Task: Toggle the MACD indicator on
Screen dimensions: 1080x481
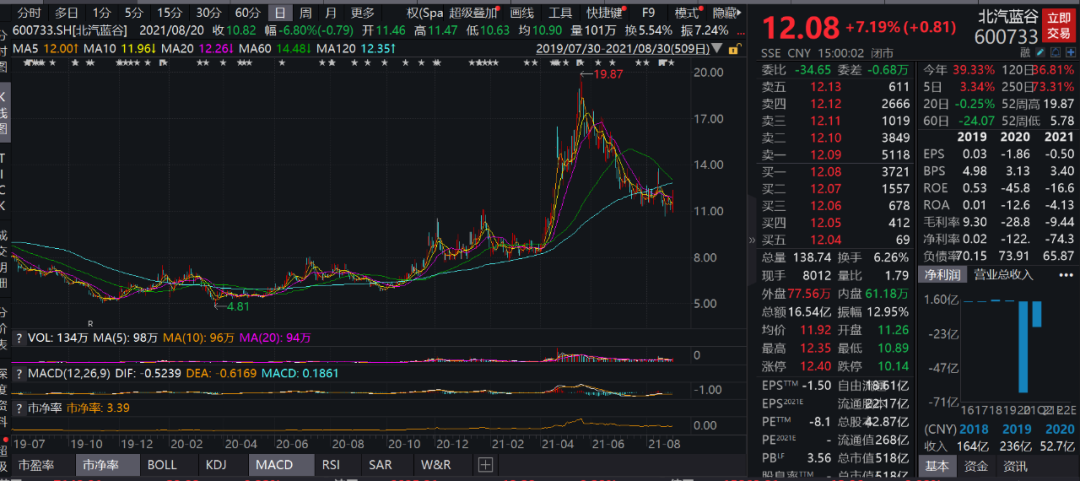Action: pos(273,465)
